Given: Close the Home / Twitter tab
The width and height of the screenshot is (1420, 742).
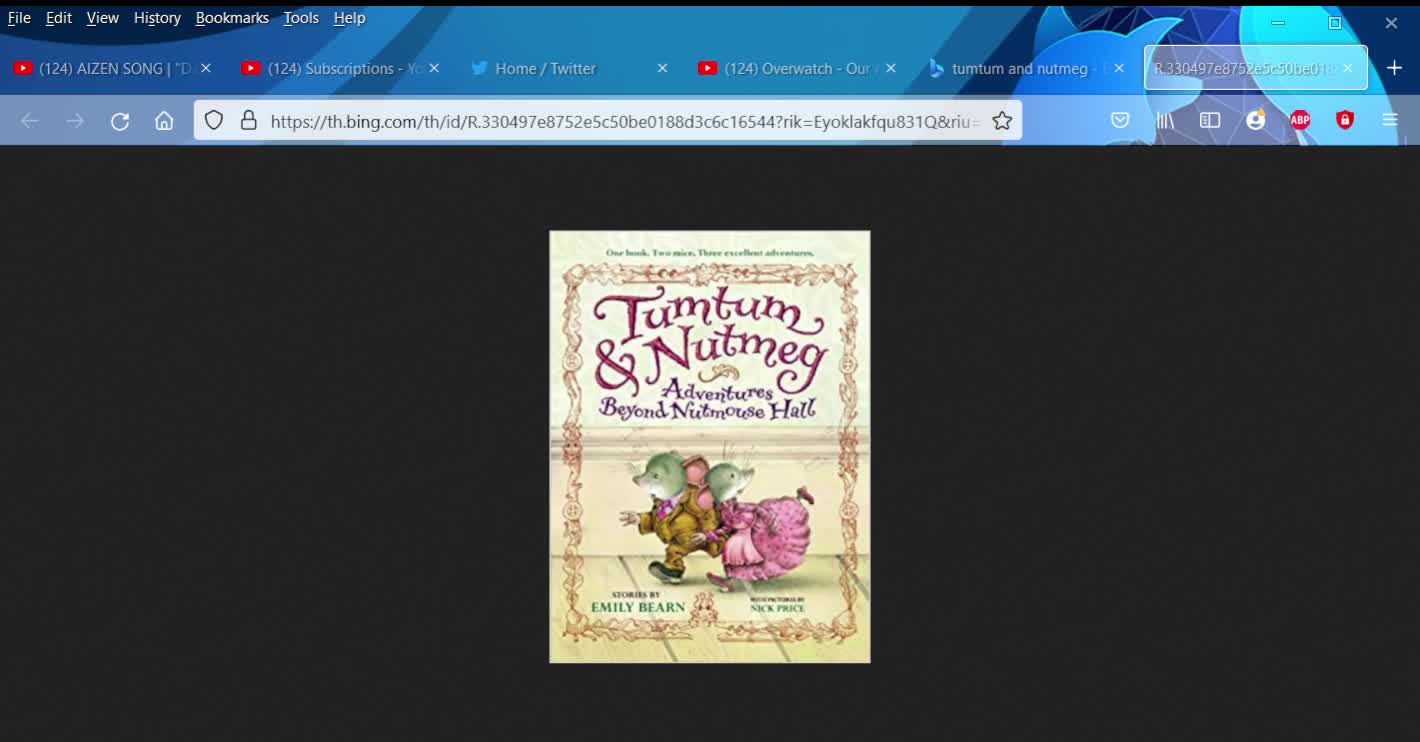Looking at the screenshot, I should point(662,68).
